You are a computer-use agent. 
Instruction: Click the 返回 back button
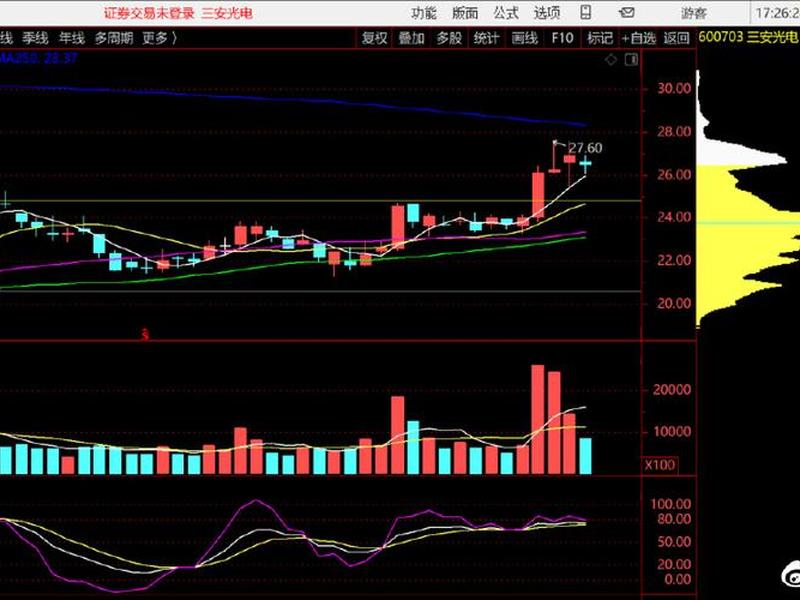677,38
